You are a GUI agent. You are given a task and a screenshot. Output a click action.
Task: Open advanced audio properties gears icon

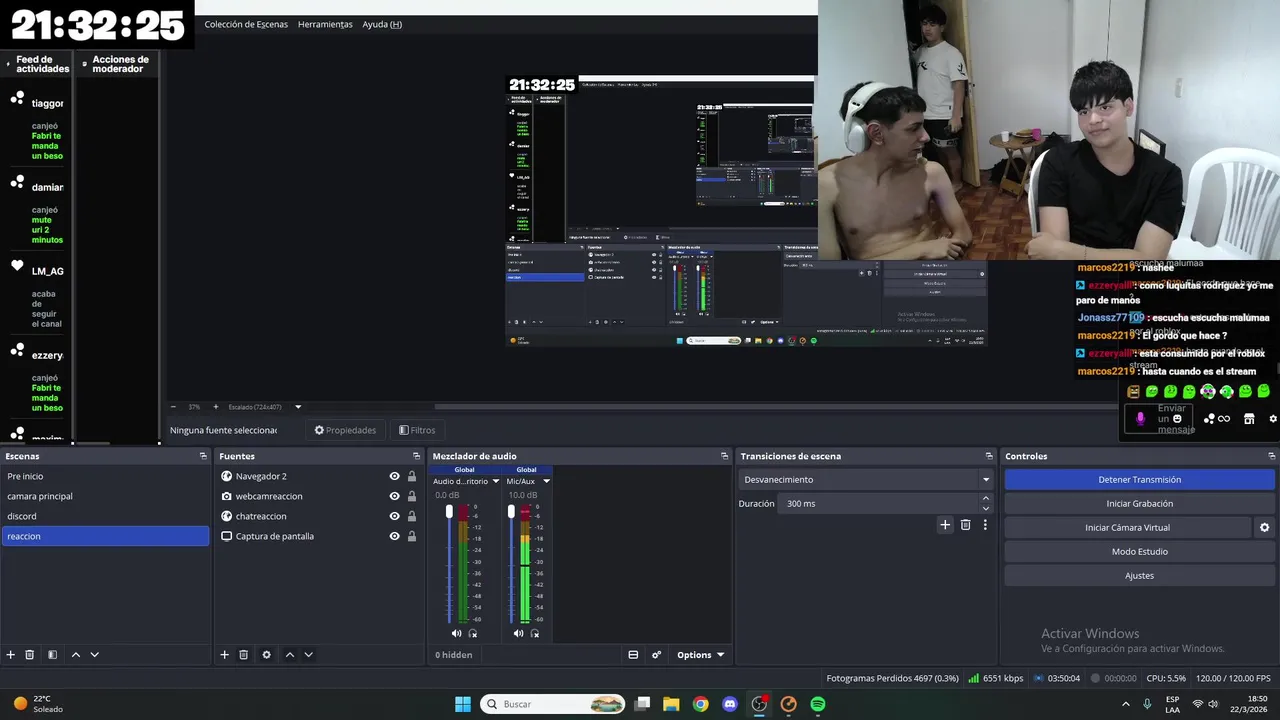pyautogui.click(x=657, y=655)
